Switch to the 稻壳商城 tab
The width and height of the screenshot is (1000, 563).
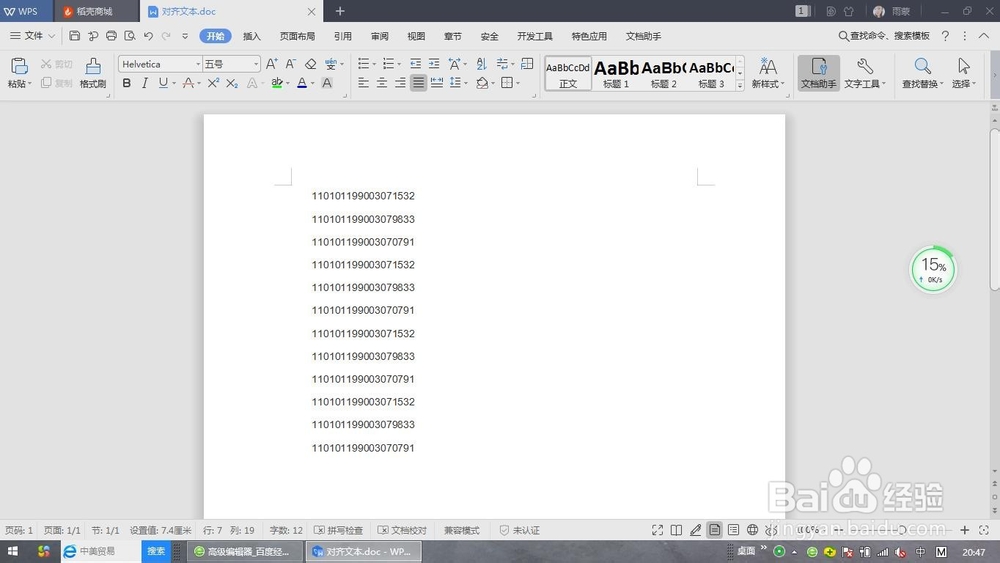click(94, 11)
